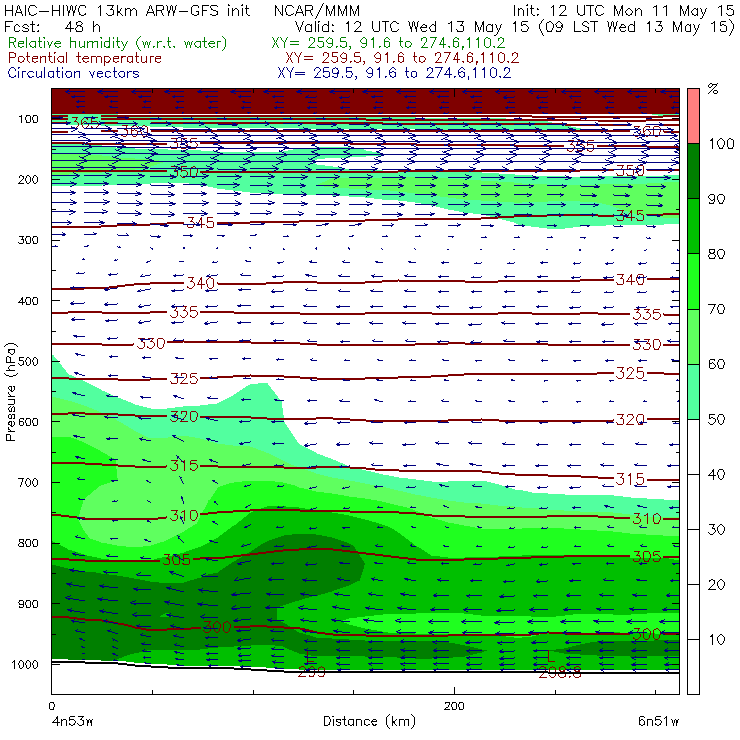Viewport: 740px width, 740px height.
Task: Click the pink above-100% color bar segment
Action: click(x=693, y=116)
